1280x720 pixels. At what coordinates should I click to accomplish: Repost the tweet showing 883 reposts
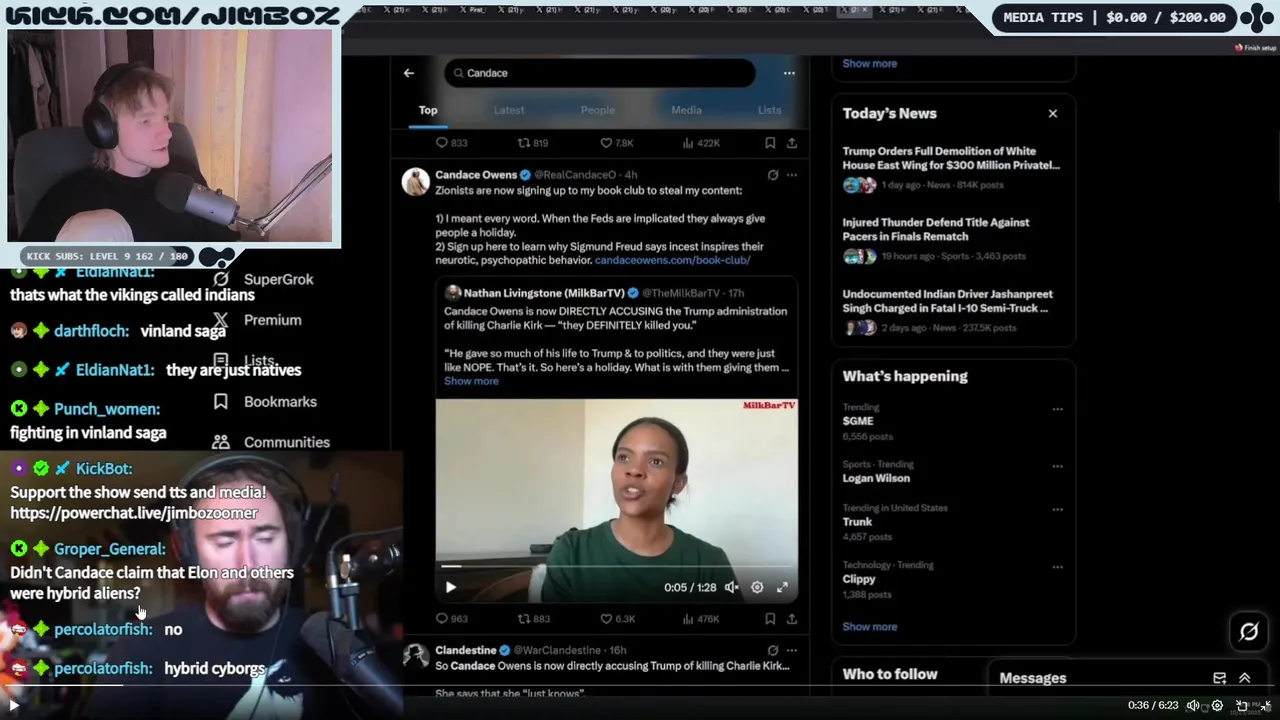(533, 619)
